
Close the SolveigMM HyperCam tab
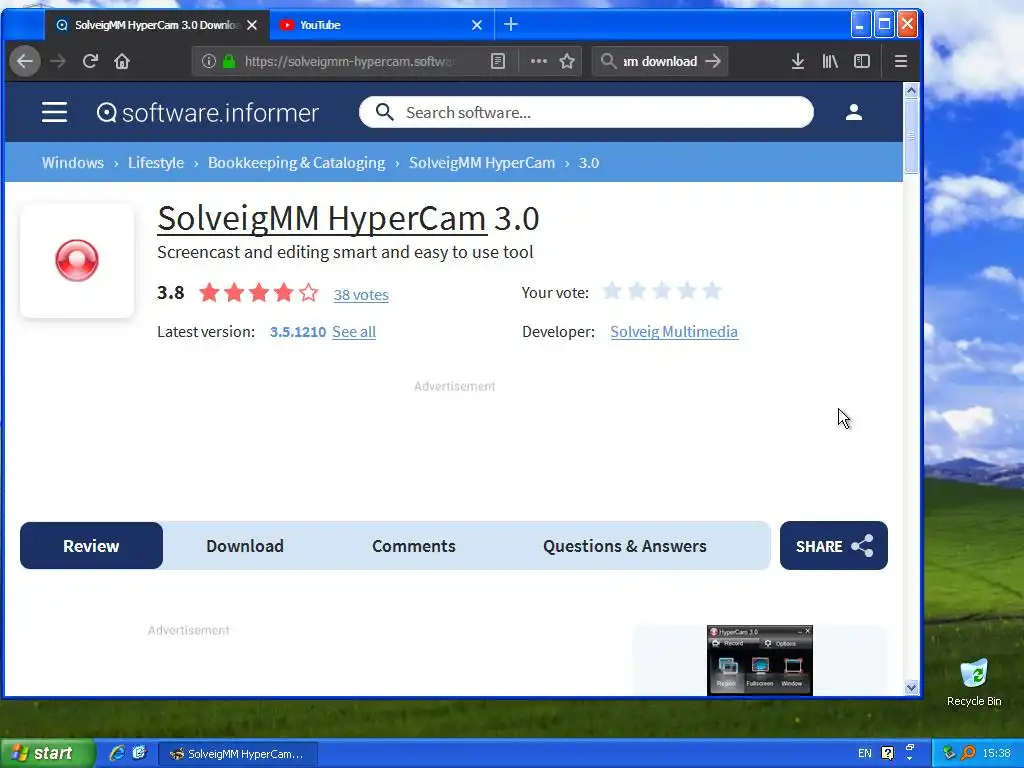tap(252, 25)
